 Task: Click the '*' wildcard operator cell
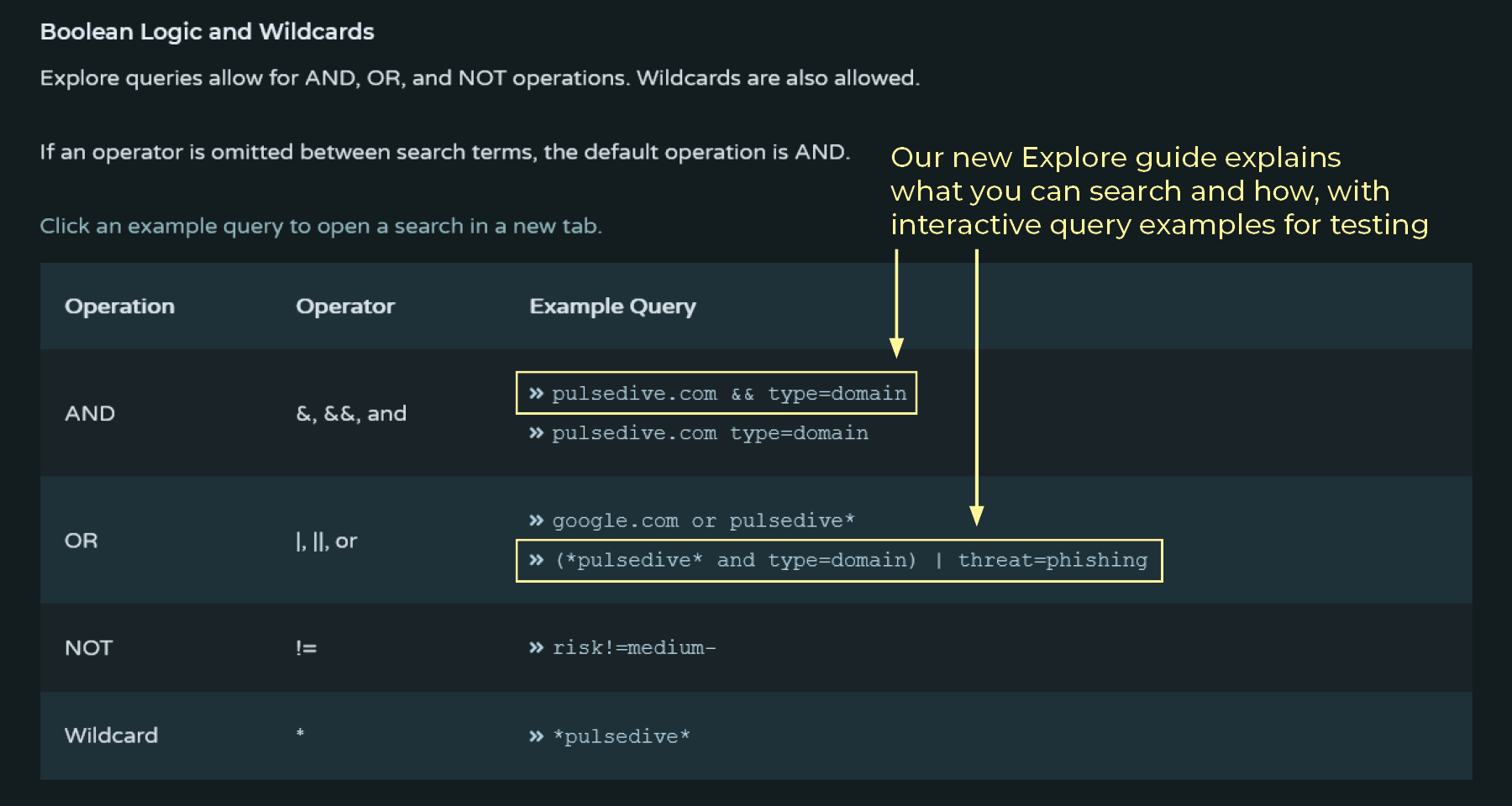tap(300, 733)
